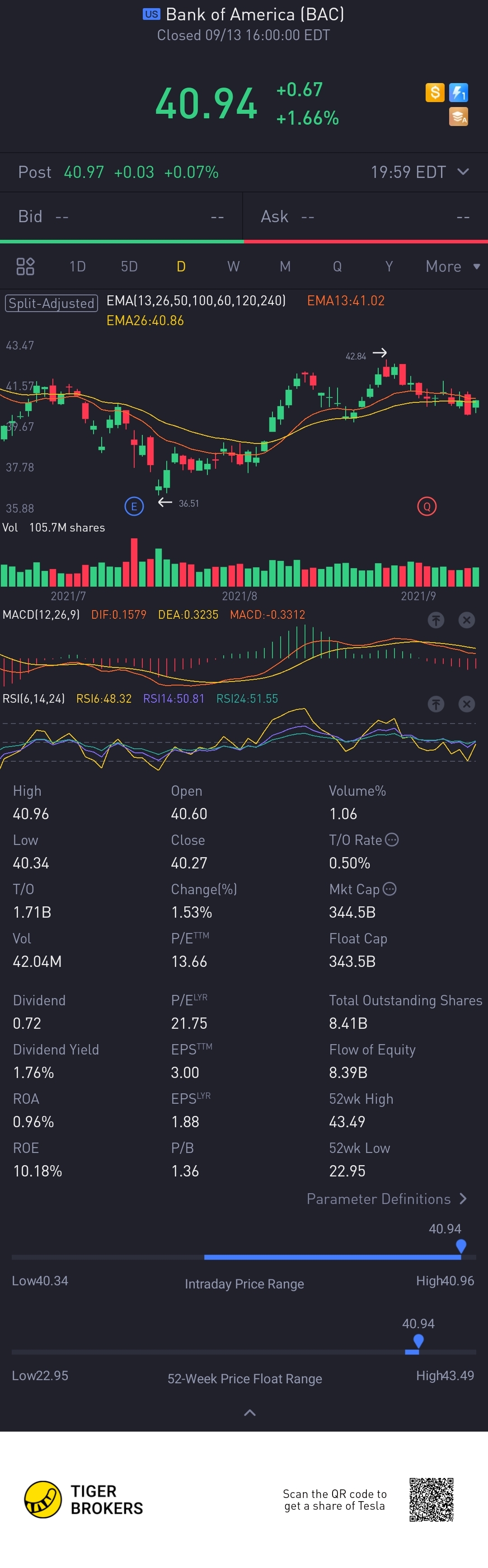Remove the RSI indicator panel
488x1568 pixels.
tap(466, 704)
